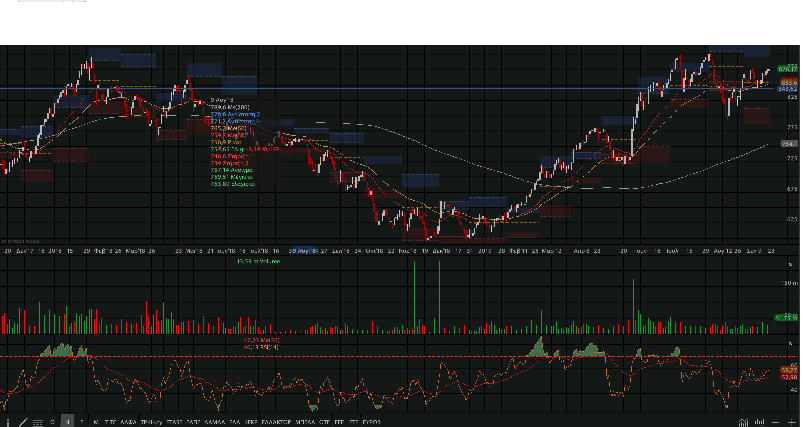Click the orange 853,6 price label
803x427 pixels.
pyautogui.click(x=789, y=82)
